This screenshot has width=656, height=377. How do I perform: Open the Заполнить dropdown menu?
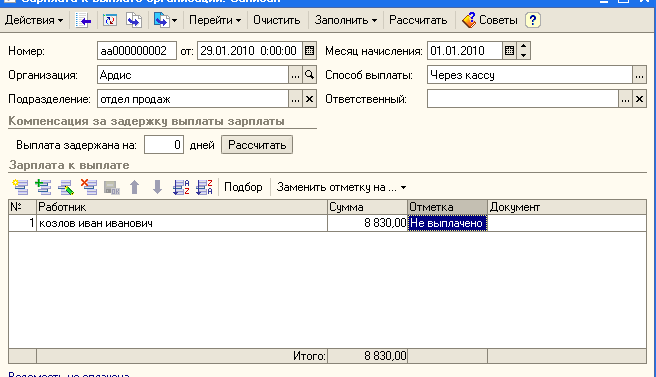click(x=346, y=20)
